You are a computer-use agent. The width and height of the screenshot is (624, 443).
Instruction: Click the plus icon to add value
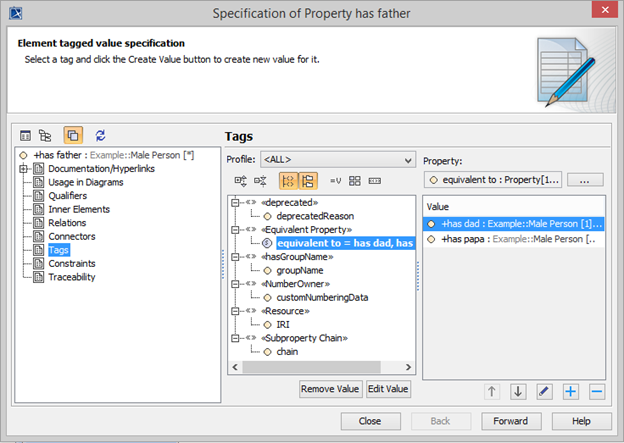pyautogui.click(x=570, y=392)
